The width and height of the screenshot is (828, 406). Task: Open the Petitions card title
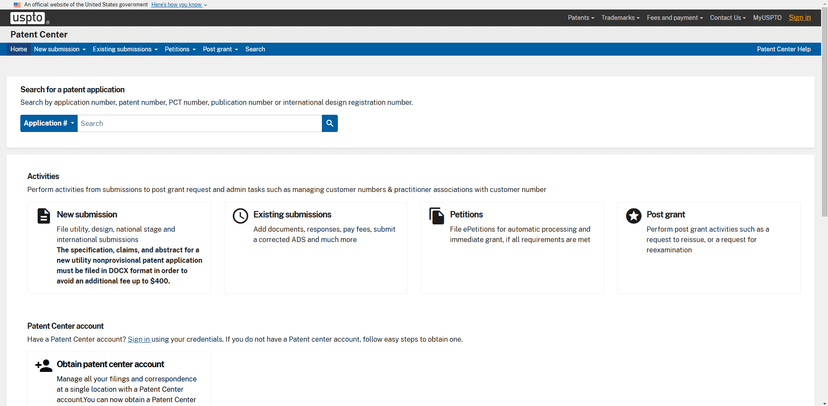466,215
